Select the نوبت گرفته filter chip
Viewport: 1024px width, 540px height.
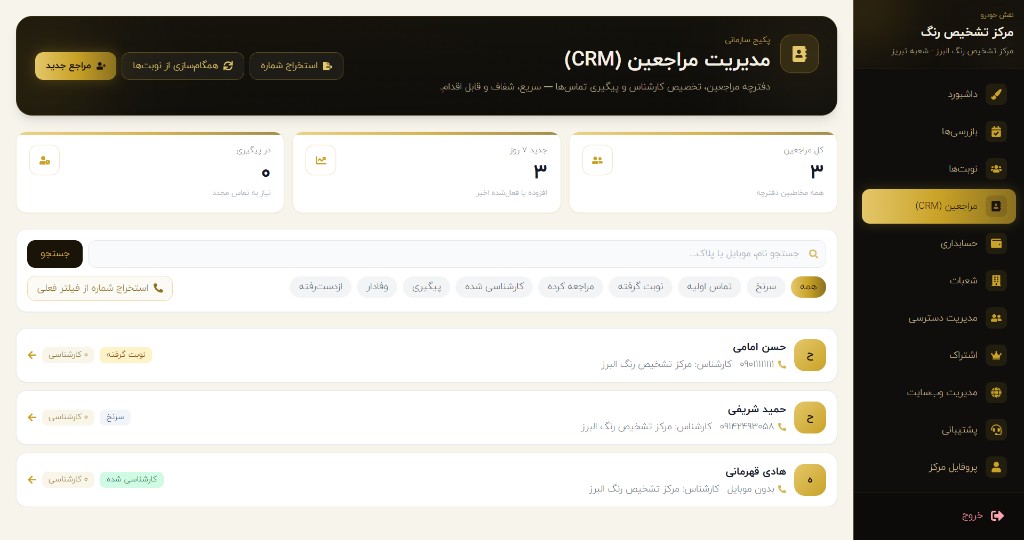pyautogui.click(x=640, y=287)
